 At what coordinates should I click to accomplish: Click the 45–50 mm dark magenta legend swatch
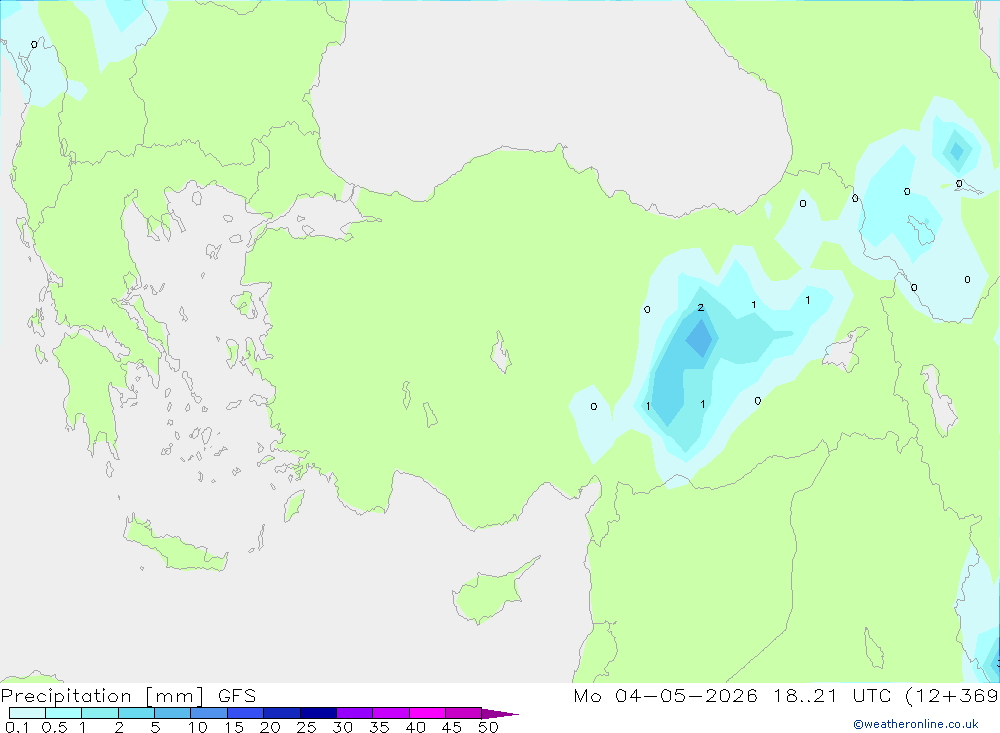click(x=463, y=713)
